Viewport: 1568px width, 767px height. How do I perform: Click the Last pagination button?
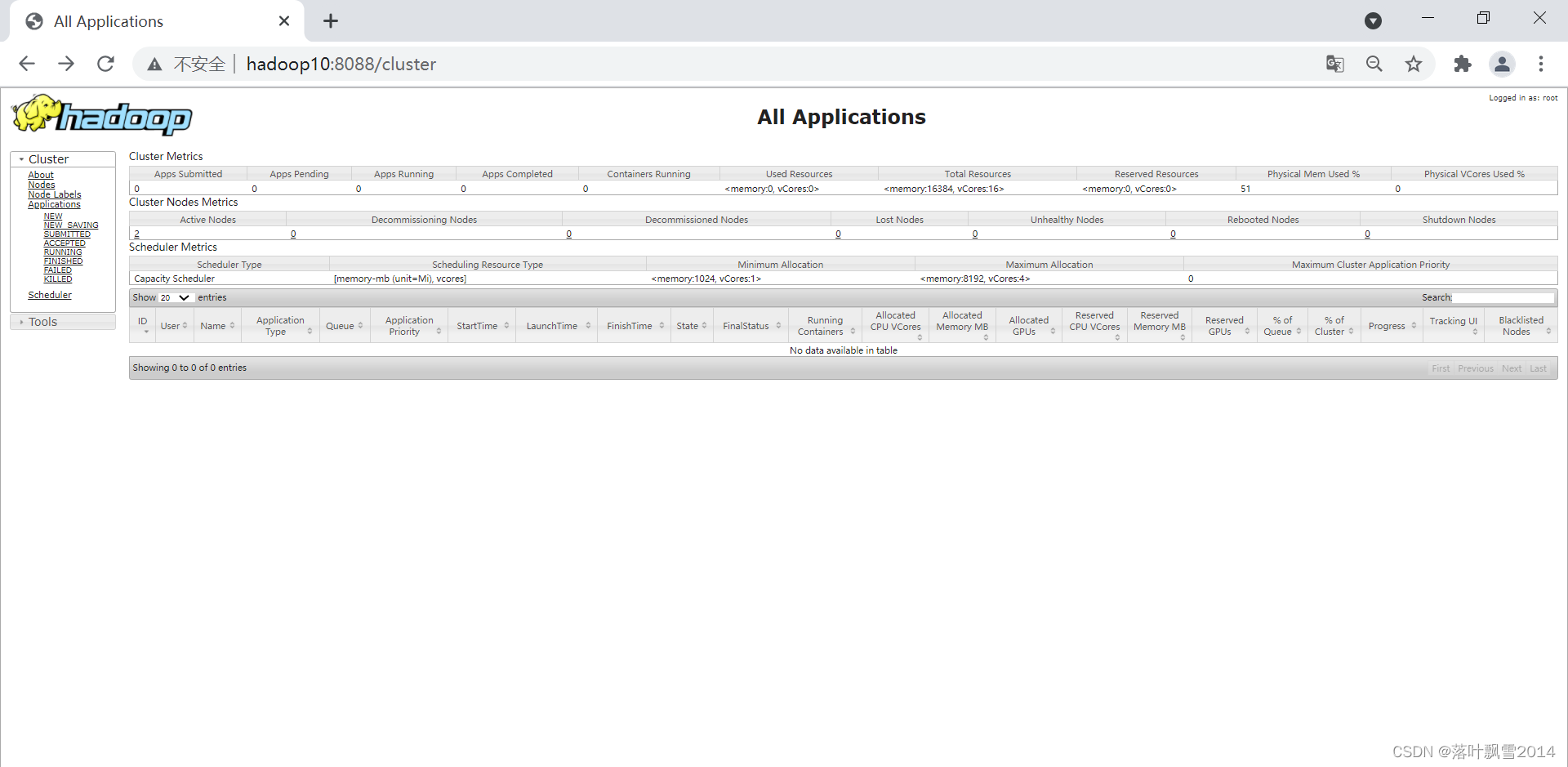(x=1538, y=368)
